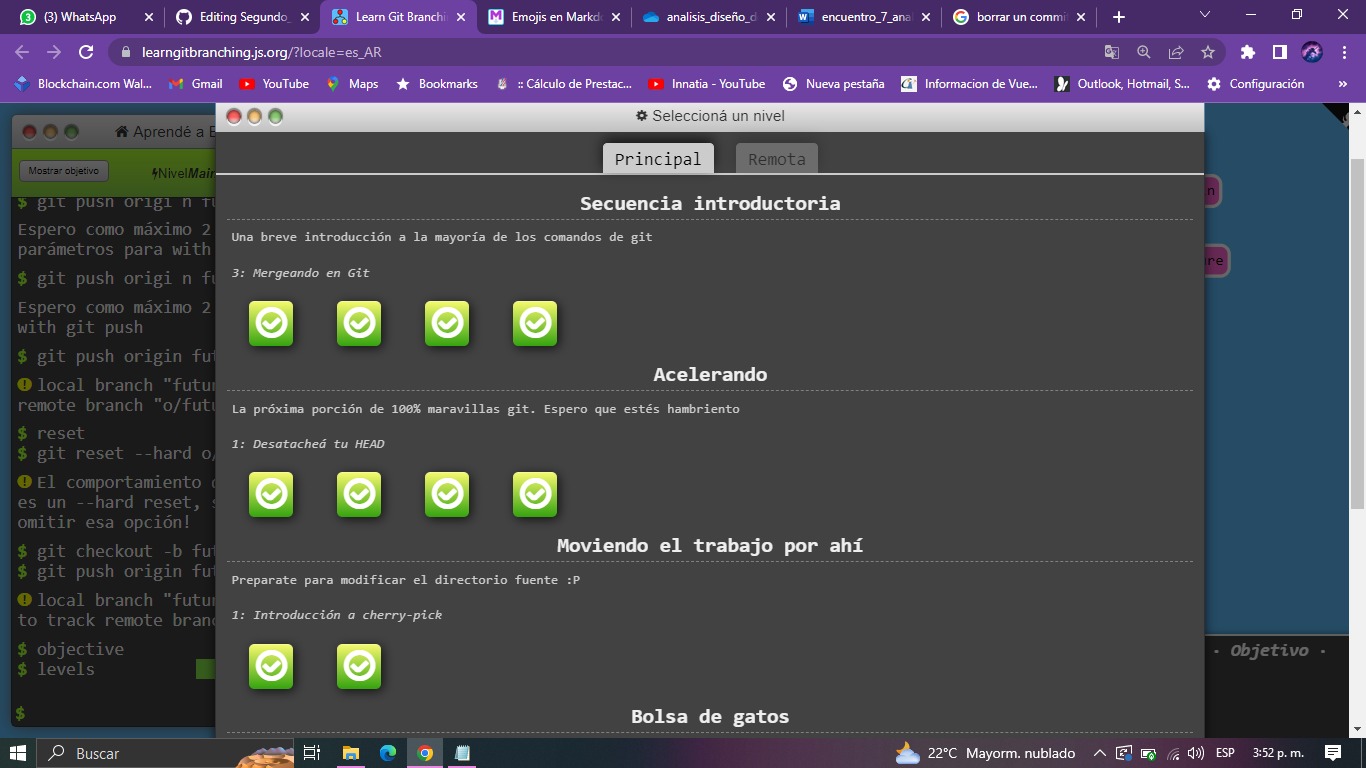Select the fourth level under Mergeando en Git

tap(535, 322)
